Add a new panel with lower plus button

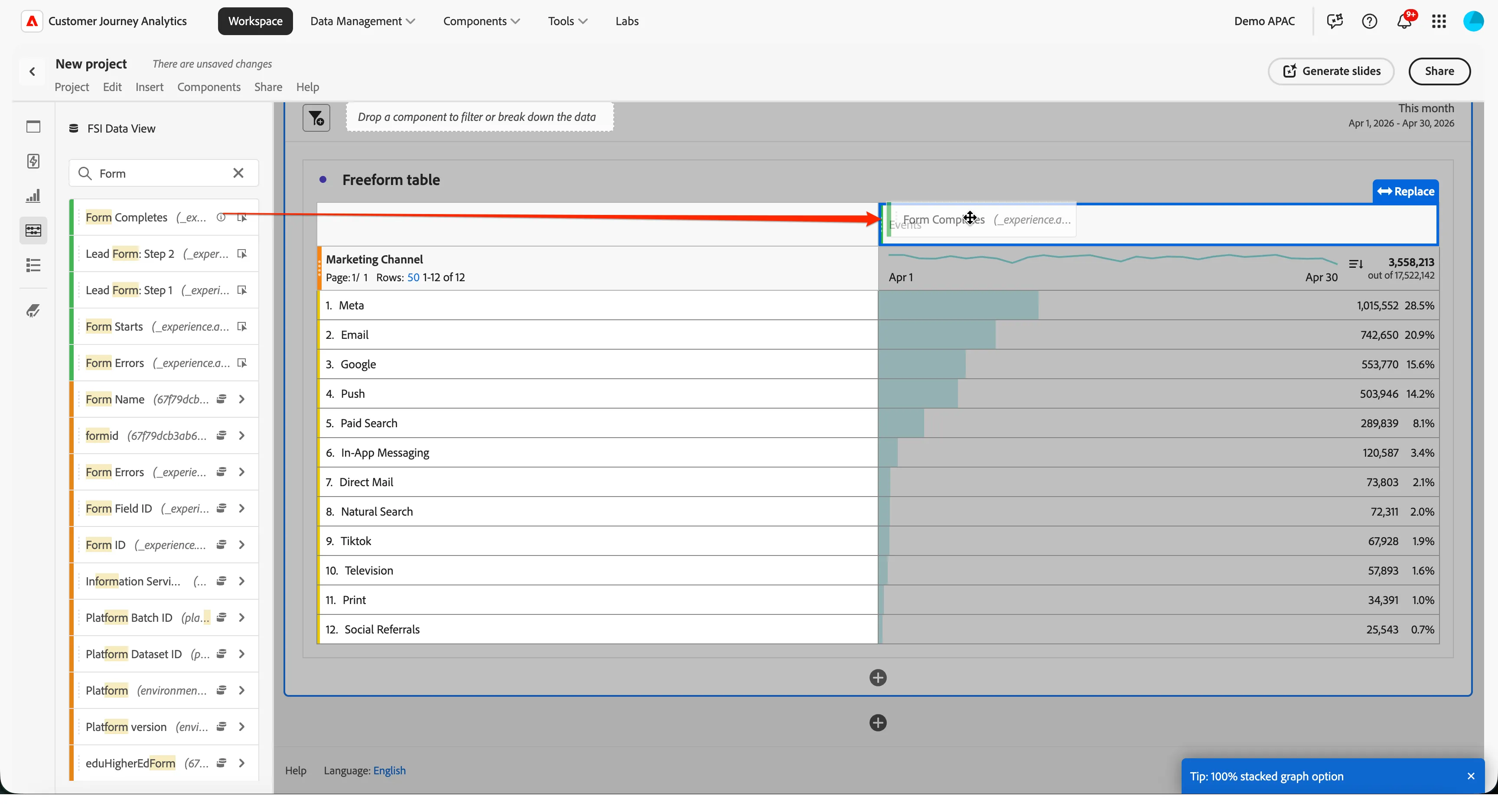pos(877,723)
